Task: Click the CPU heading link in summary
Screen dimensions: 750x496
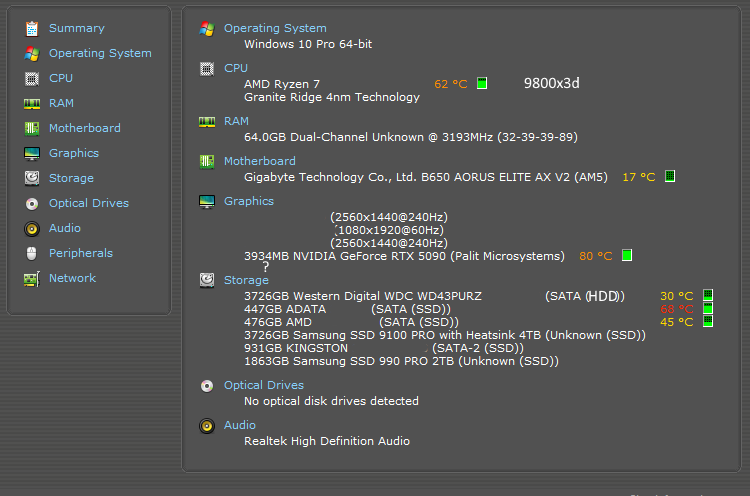Action: tap(236, 68)
